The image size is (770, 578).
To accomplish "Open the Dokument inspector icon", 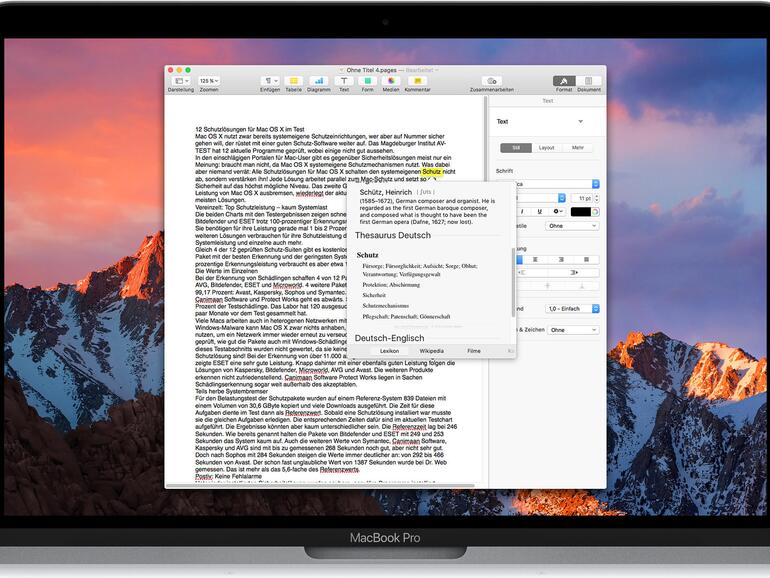I will pyautogui.click(x=588, y=81).
